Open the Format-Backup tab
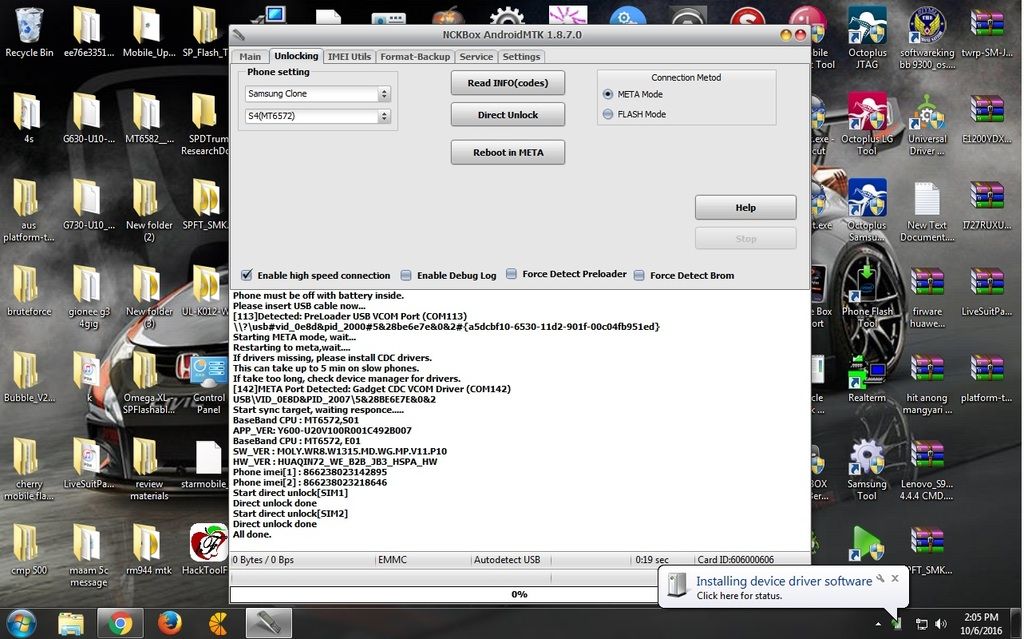This screenshot has width=1024, height=639. [x=415, y=57]
